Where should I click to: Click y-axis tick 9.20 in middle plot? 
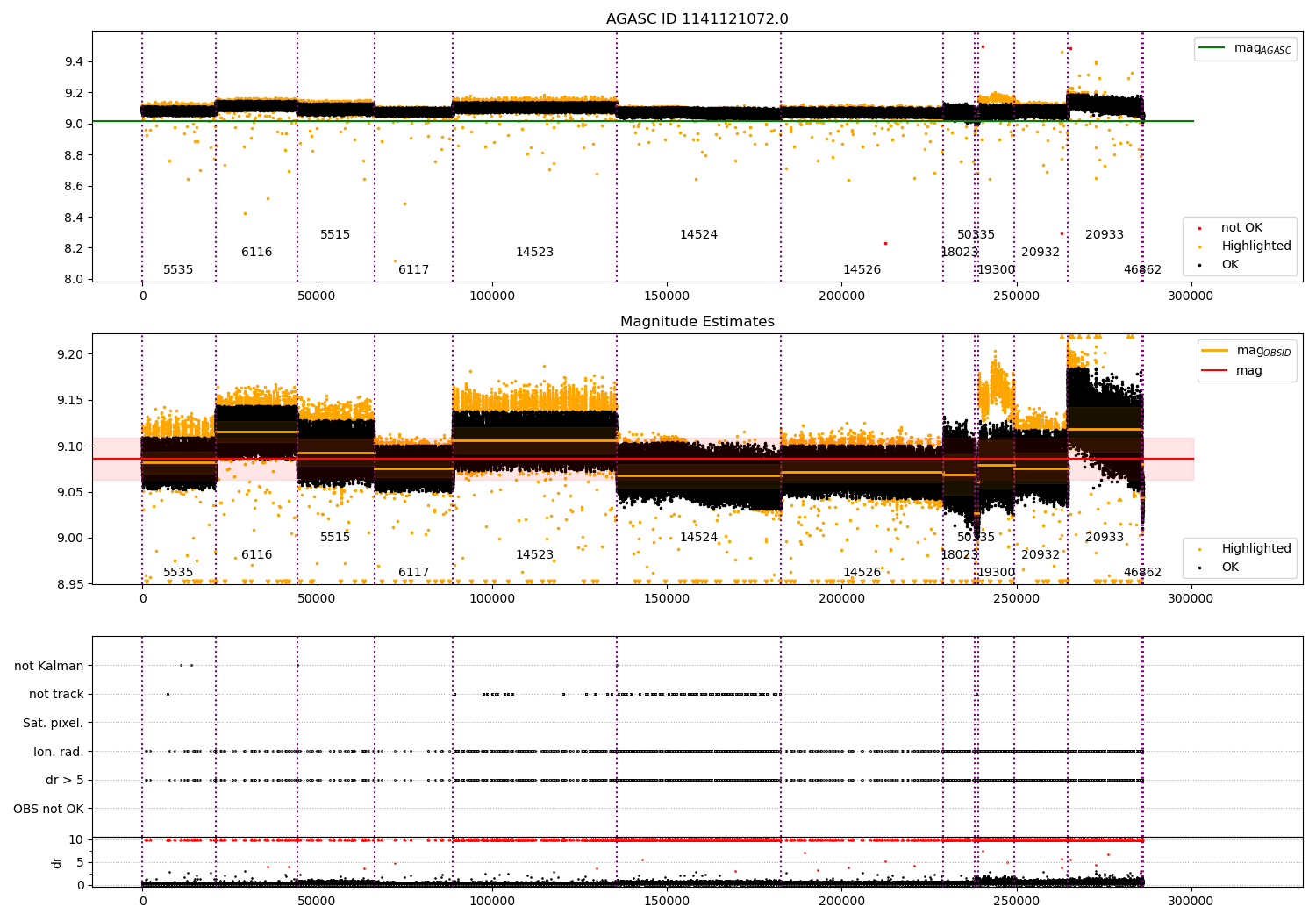point(69,354)
